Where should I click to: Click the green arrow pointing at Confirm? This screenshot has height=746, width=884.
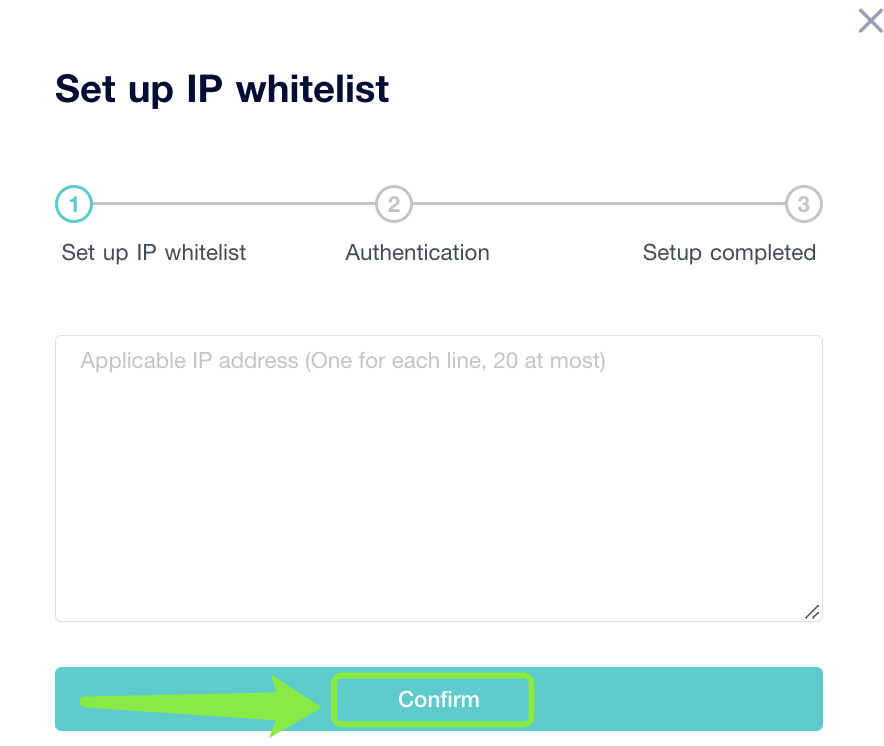[200, 701]
